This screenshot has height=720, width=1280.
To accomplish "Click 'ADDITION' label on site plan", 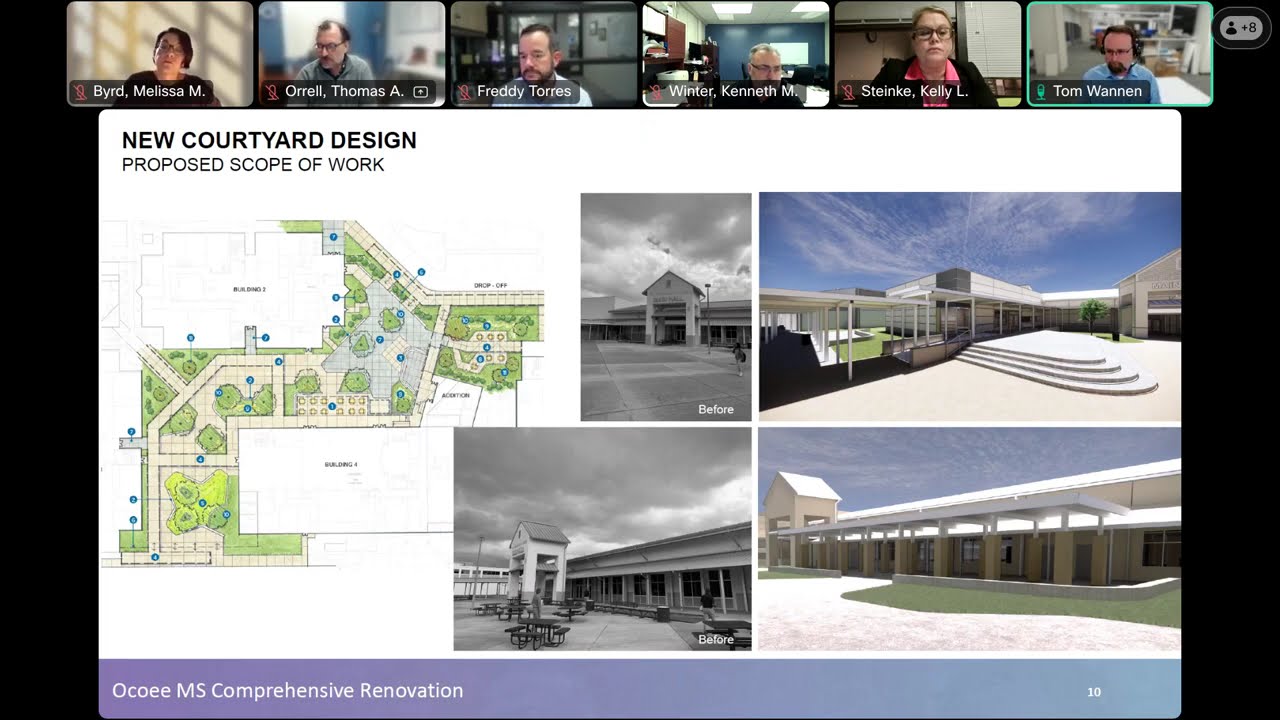I will click(x=455, y=396).
